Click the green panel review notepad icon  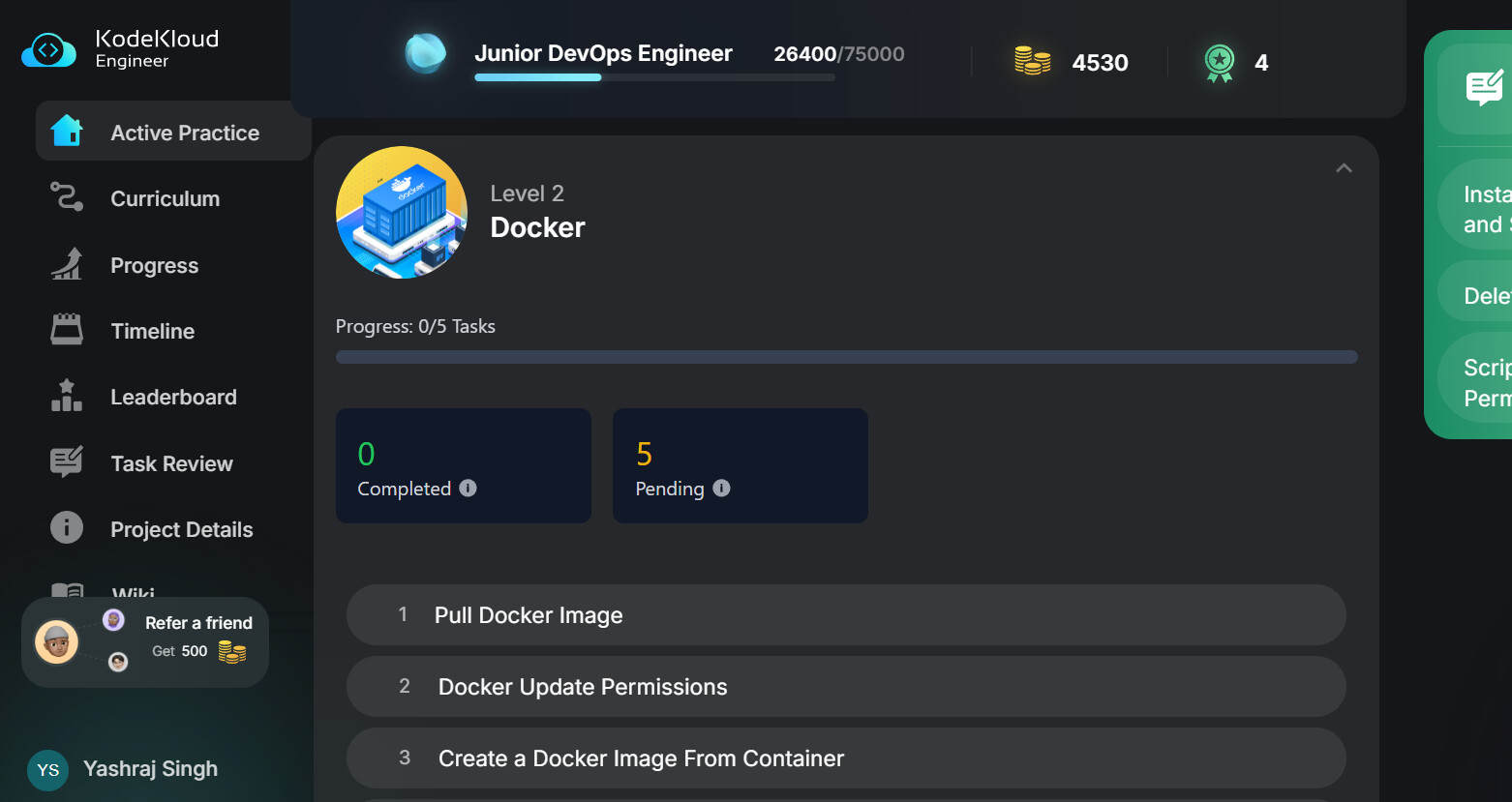tap(1485, 88)
